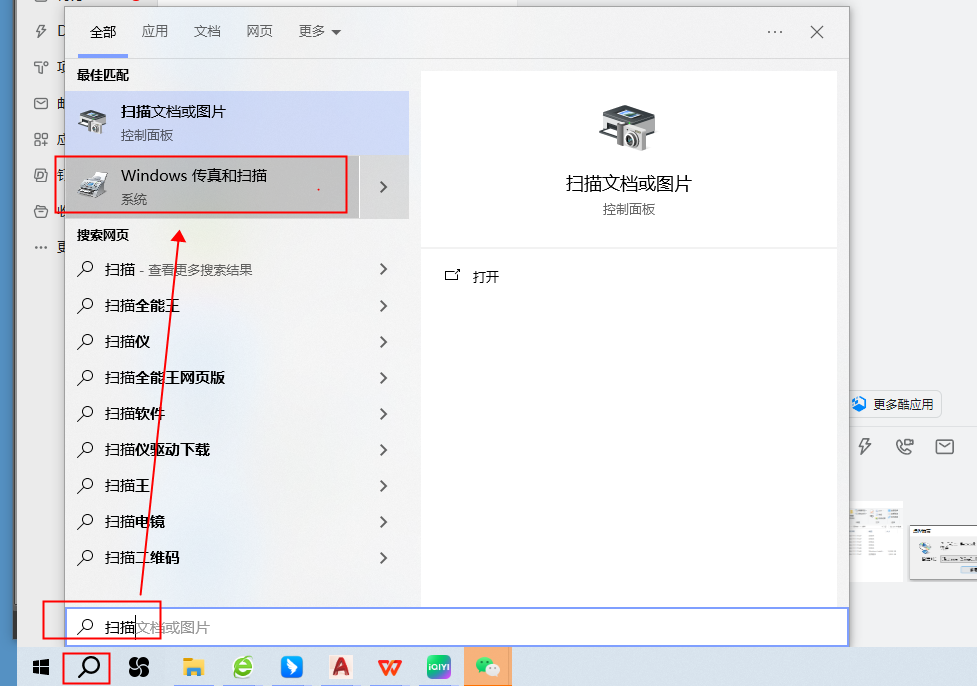The height and width of the screenshot is (686, 977).
Task: Click the taskbar search magnifier icon
Action: point(87,666)
